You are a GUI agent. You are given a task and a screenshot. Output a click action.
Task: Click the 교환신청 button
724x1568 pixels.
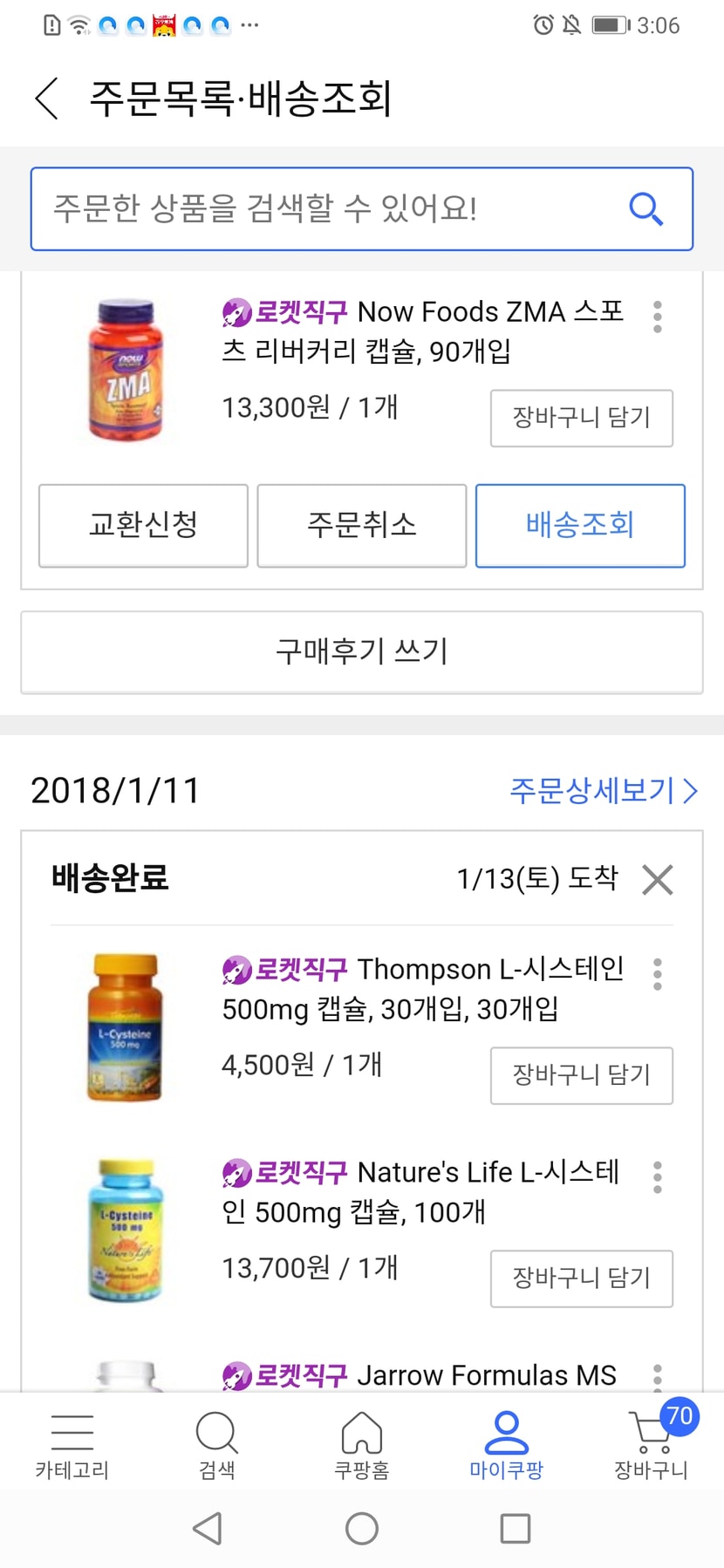[x=143, y=525]
